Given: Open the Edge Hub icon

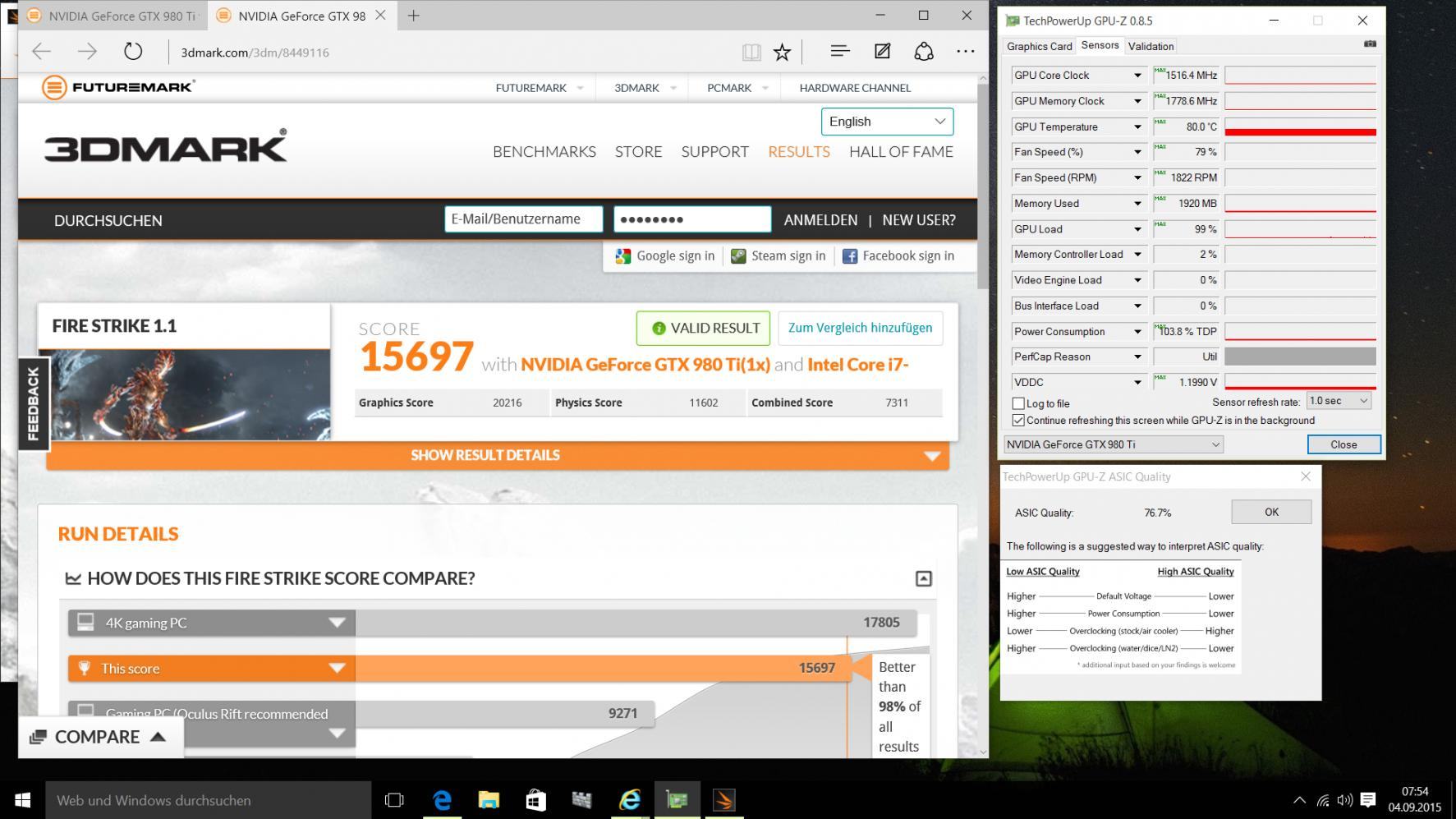Looking at the screenshot, I should 839,52.
